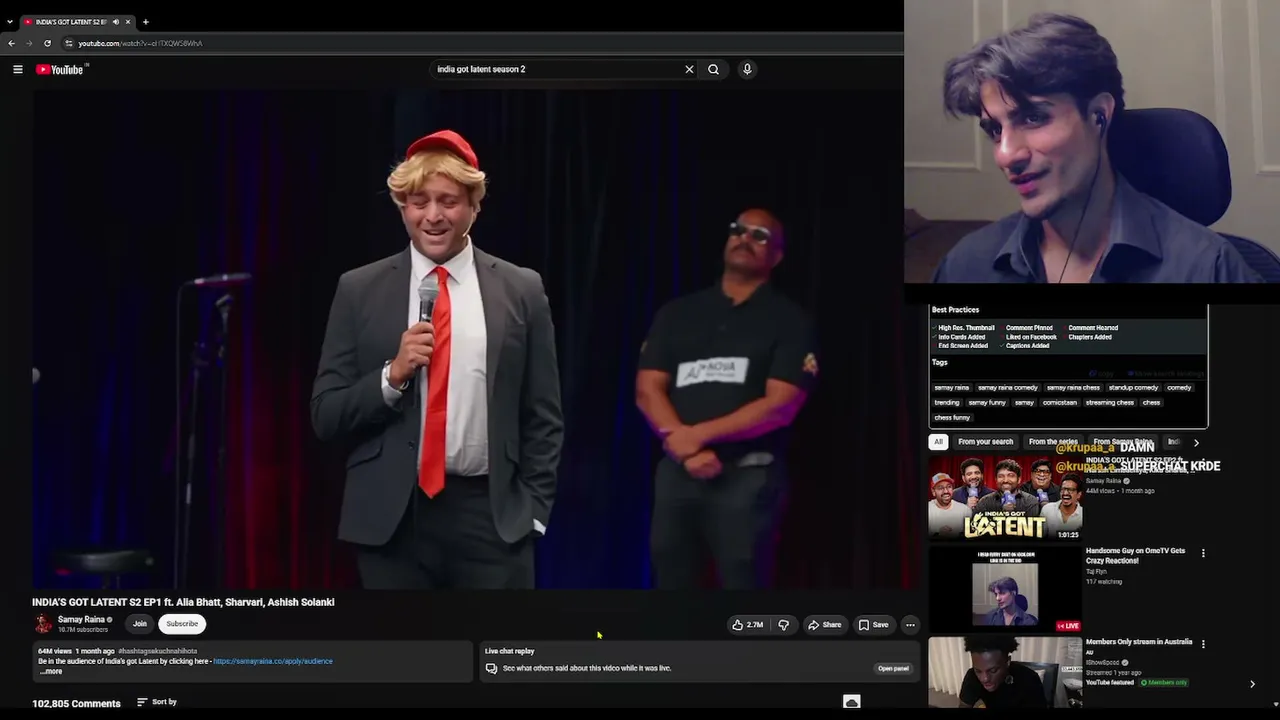Click the live chat replay icon
Screen dimensions: 1280x720
491,668
